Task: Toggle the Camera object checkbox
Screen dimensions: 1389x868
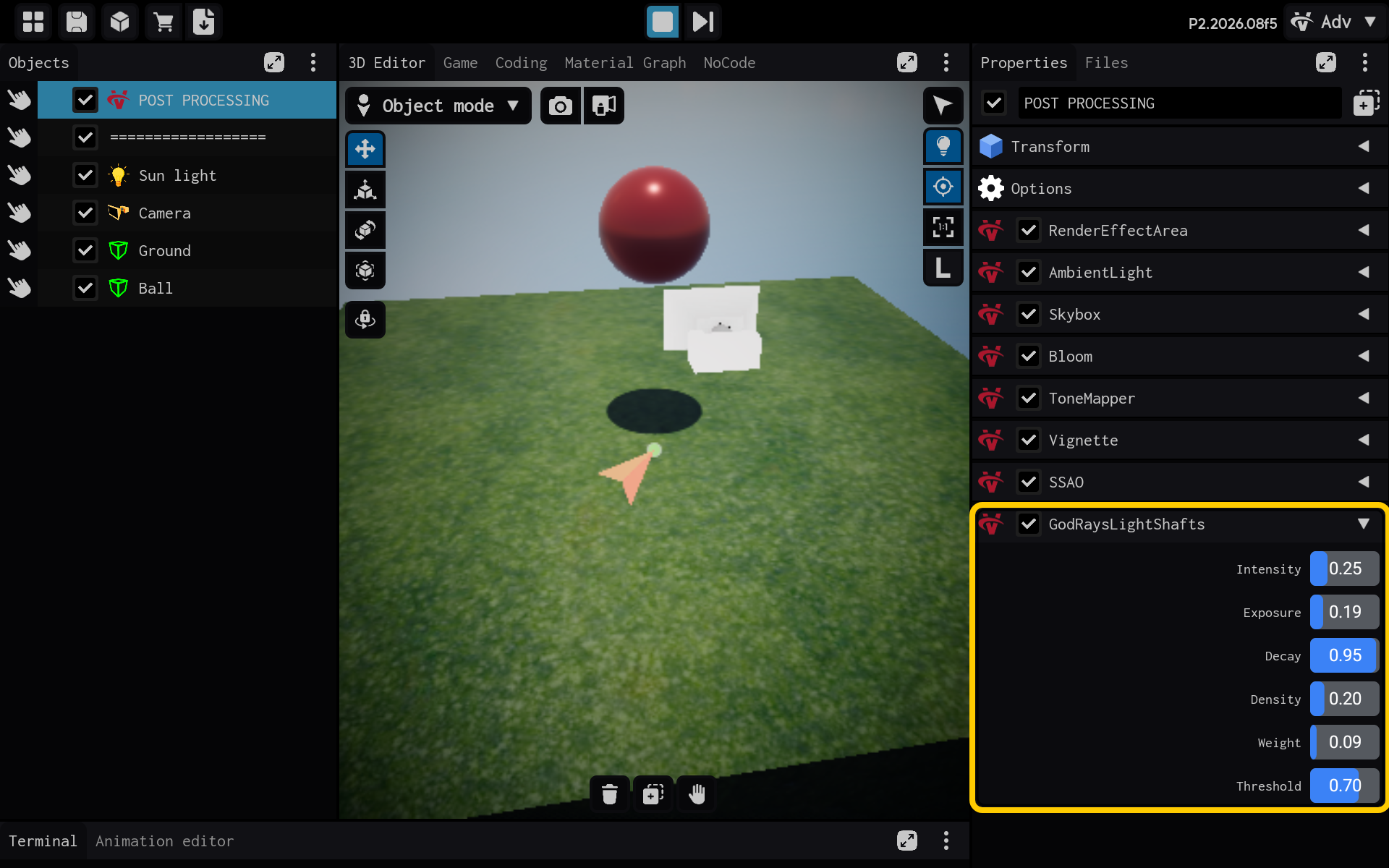Action: (x=85, y=213)
